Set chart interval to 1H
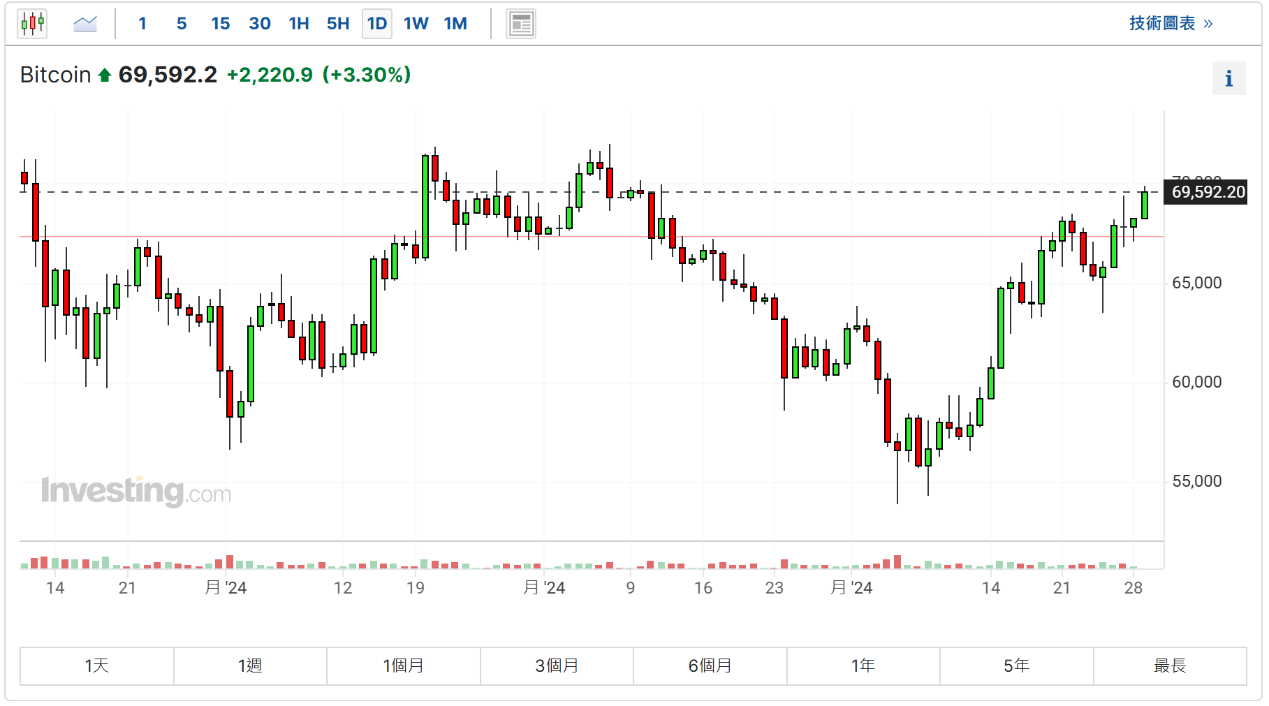The image size is (1269, 706). click(298, 23)
